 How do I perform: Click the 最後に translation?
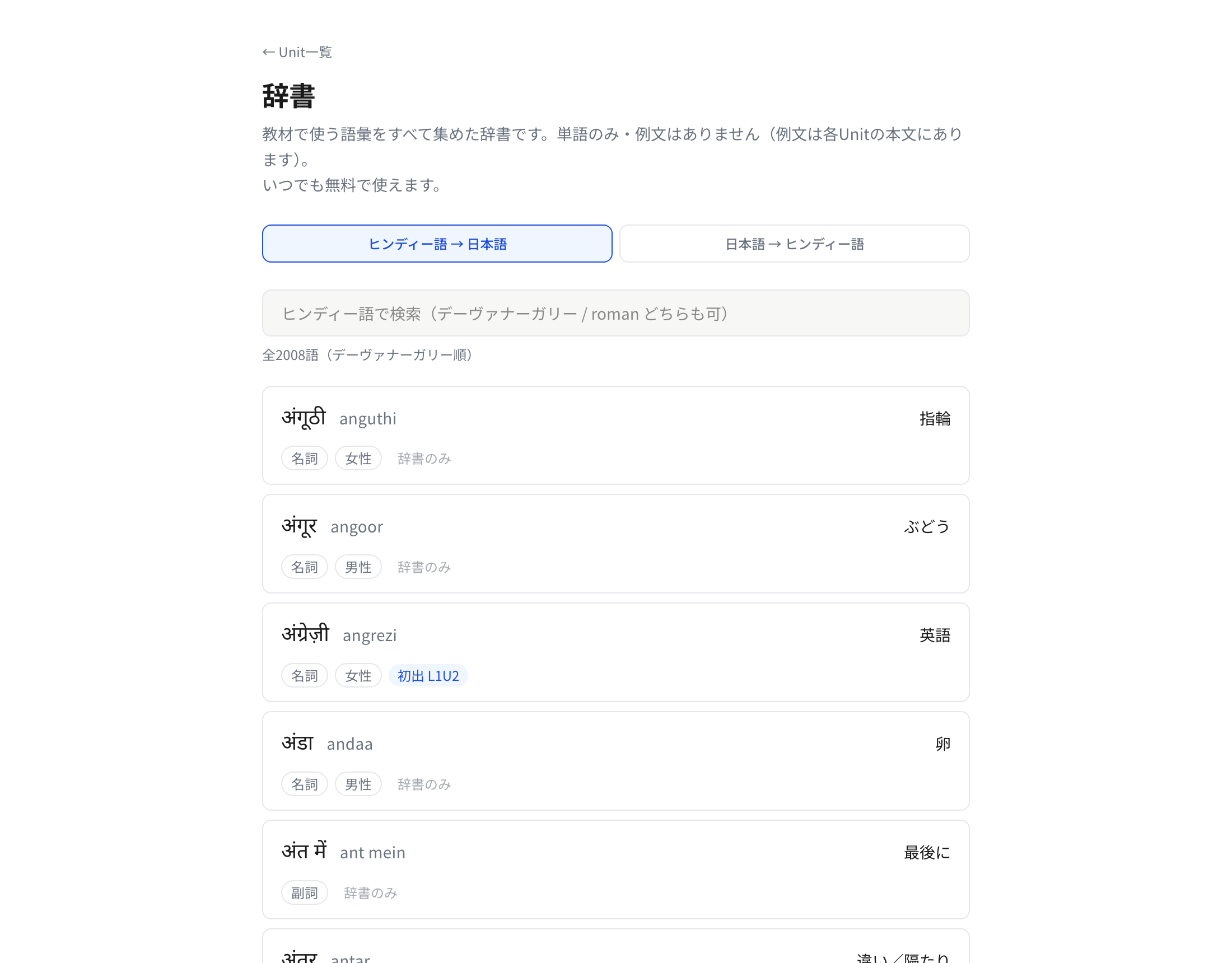point(926,853)
